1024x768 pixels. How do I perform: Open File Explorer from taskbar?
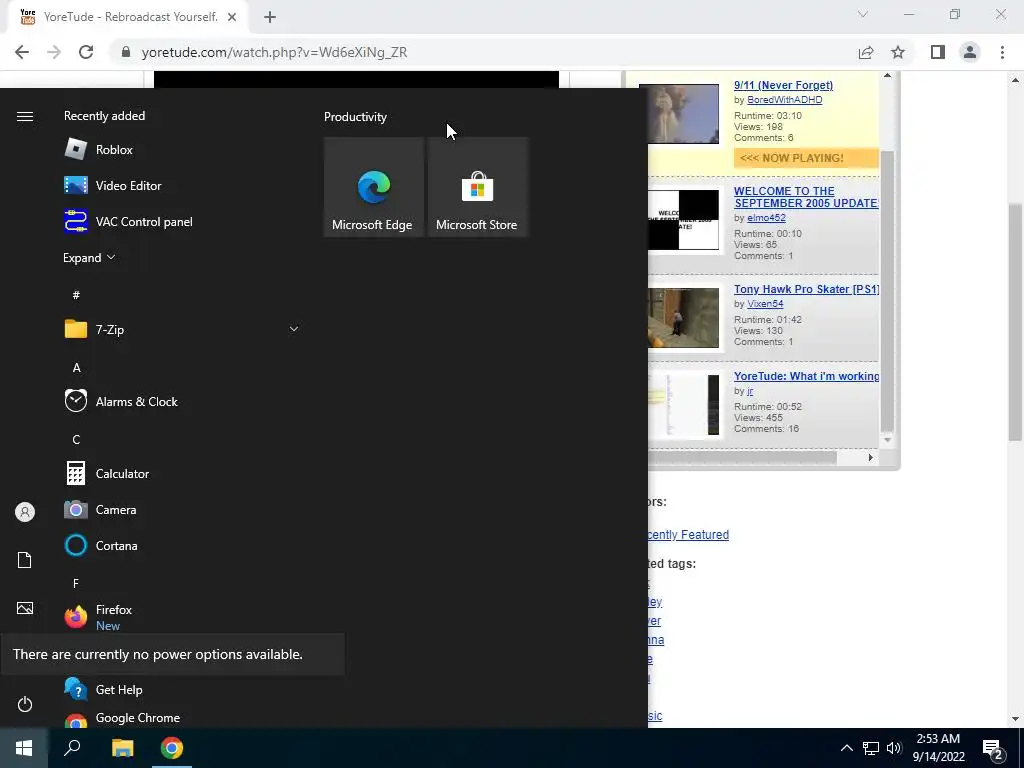(x=122, y=748)
